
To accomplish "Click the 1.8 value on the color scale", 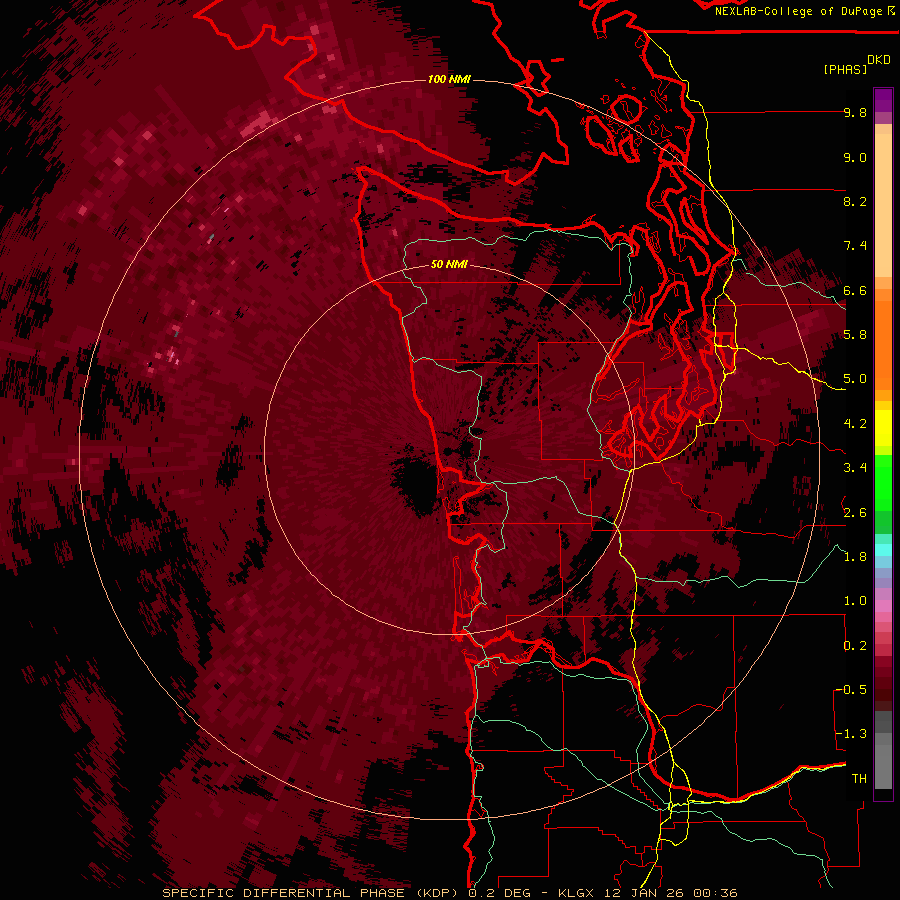I will click(855, 557).
